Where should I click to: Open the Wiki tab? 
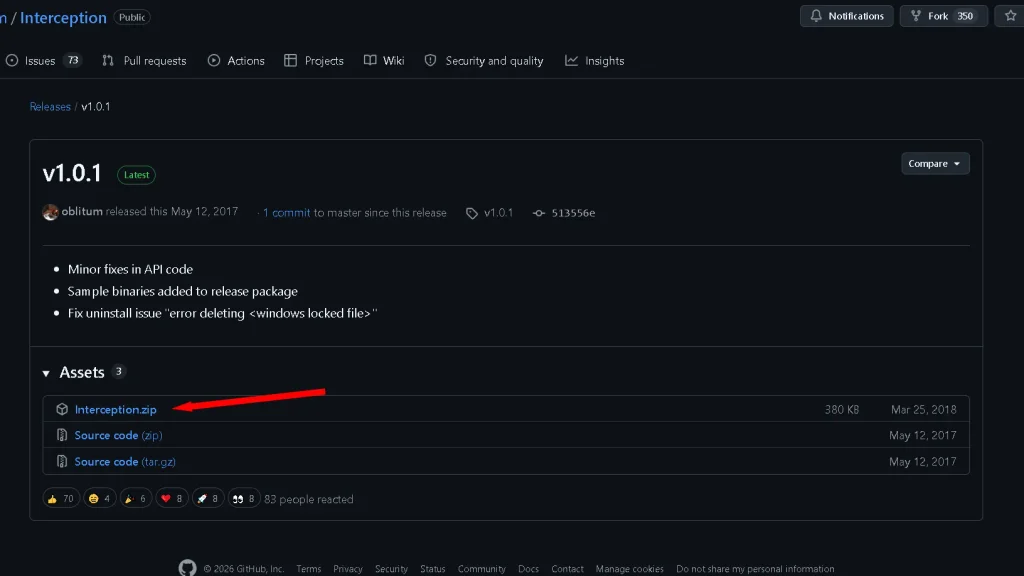(x=384, y=61)
